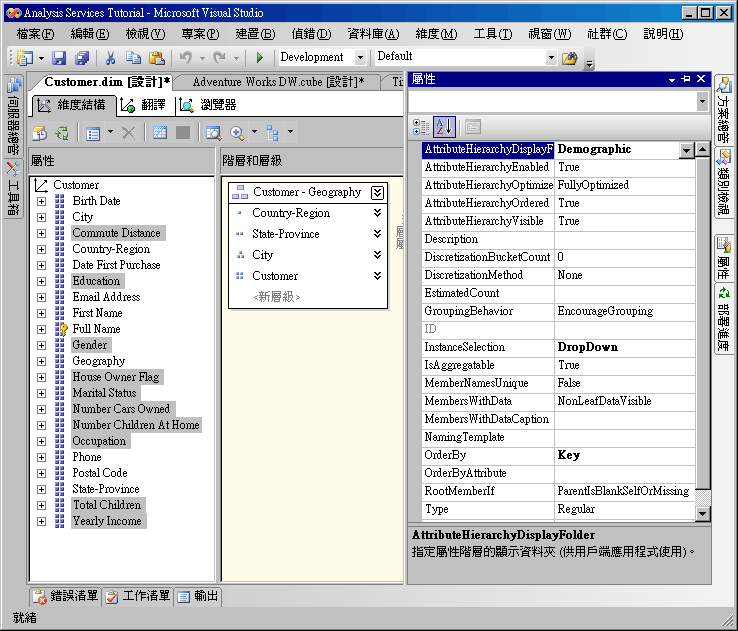Open the Default platform dropdown
Viewport: 738px width, 631px height.
pos(551,57)
